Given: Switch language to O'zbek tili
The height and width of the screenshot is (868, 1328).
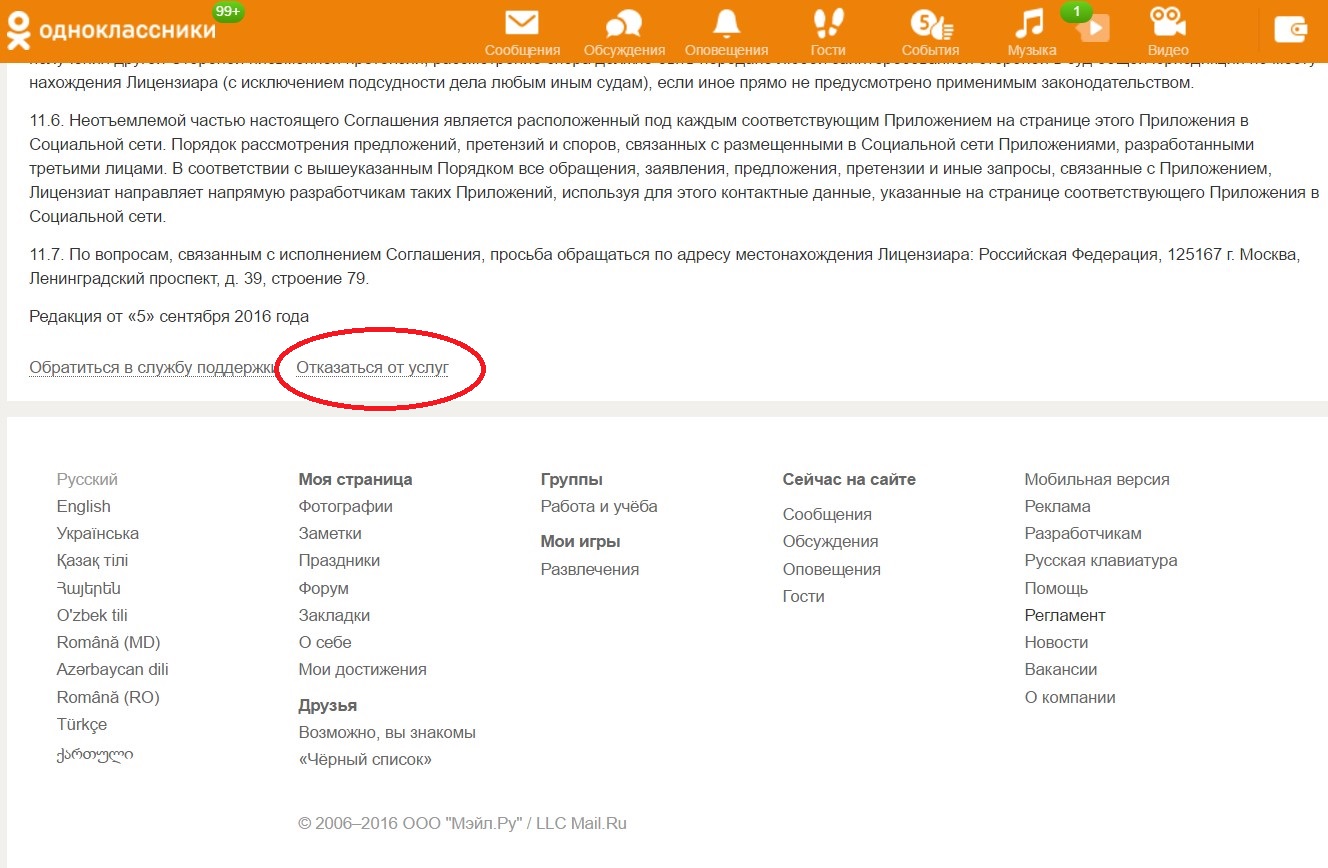Looking at the screenshot, I should point(92,615).
